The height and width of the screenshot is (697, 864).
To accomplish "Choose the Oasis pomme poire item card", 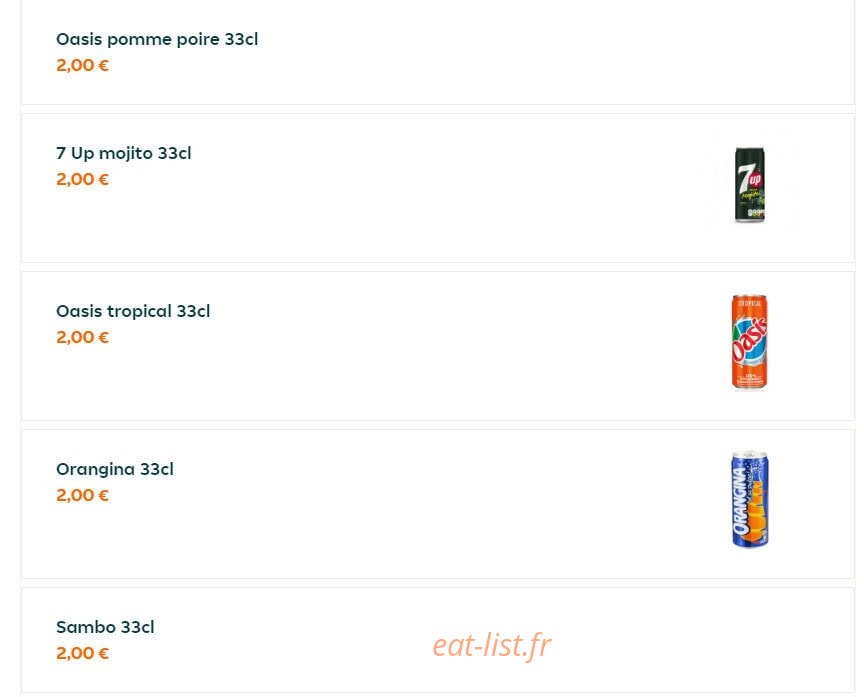I will tap(438, 52).
